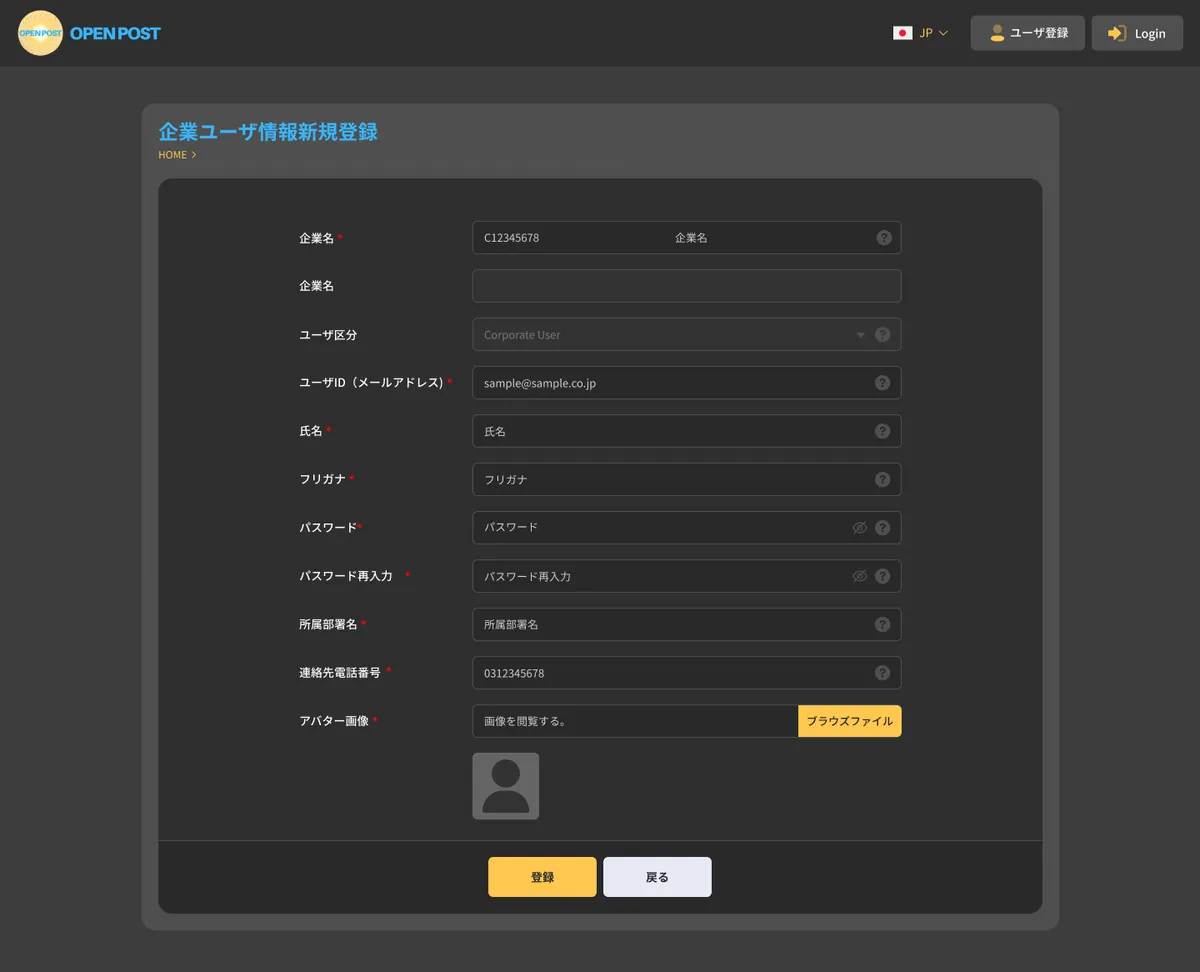1200x972 pixels.
Task: Click the ブラウズファイル button
Action: pyautogui.click(x=850, y=721)
